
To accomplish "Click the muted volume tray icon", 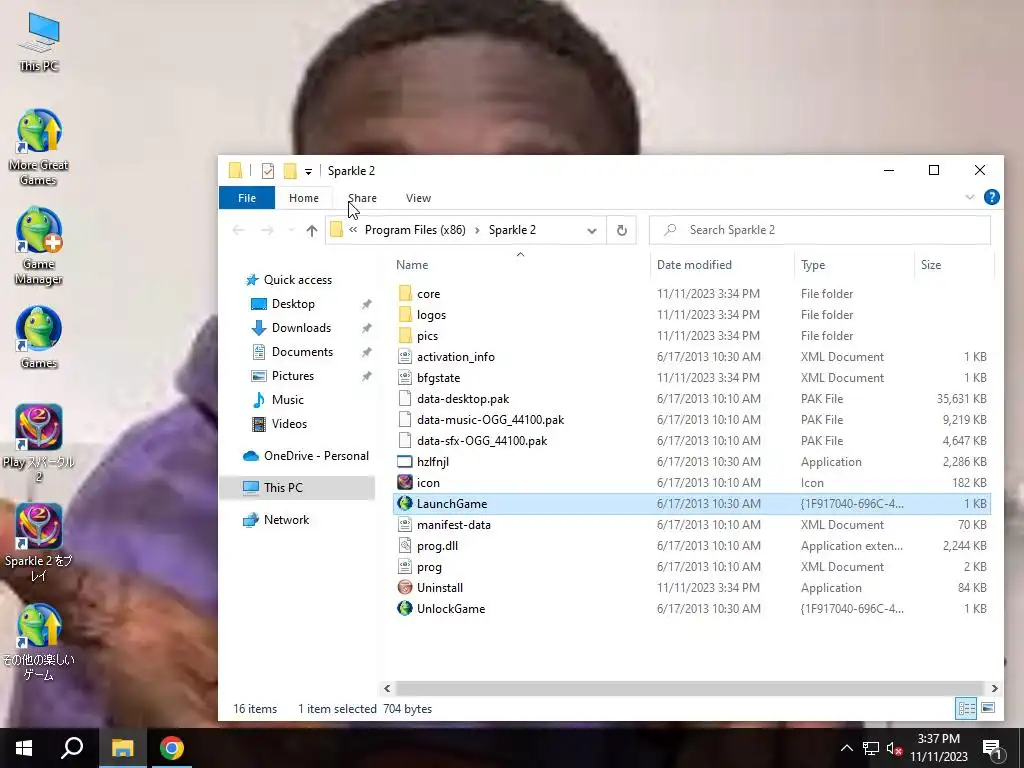I will click(x=895, y=748).
